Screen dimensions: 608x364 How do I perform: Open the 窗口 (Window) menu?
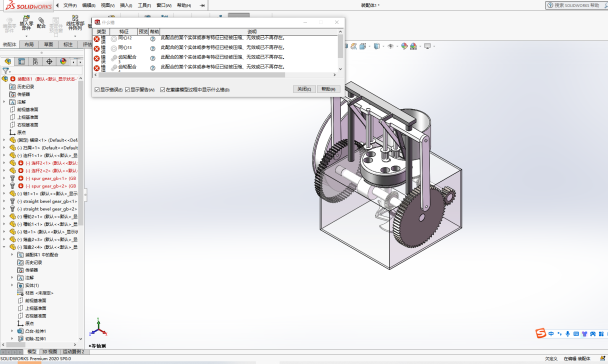[164, 5]
